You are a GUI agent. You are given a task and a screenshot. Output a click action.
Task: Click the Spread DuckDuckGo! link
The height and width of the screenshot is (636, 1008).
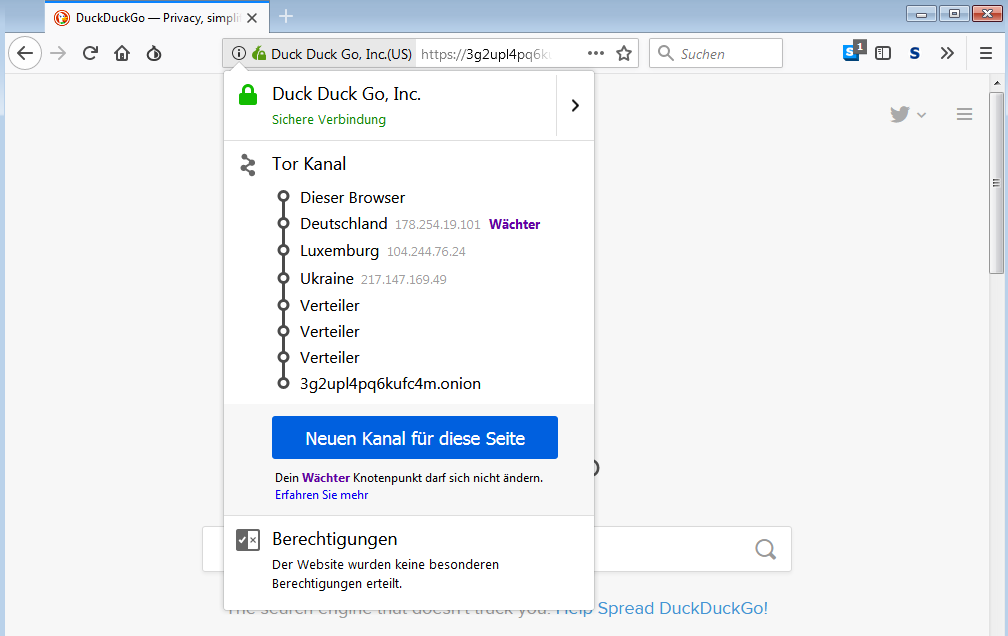[x=682, y=608]
